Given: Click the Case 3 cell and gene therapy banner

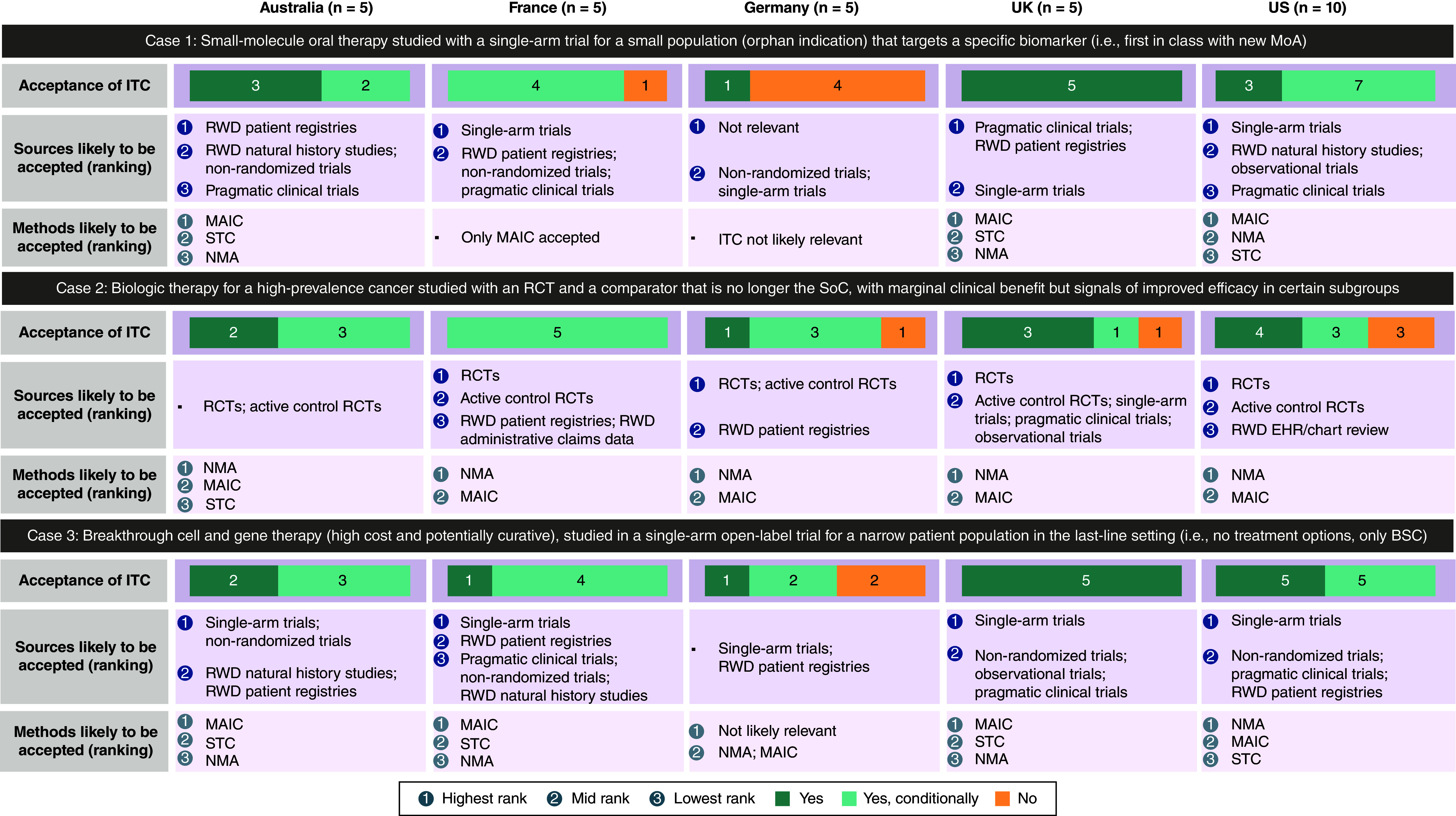Looking at the screenshot, I should [x=727, y=536].
